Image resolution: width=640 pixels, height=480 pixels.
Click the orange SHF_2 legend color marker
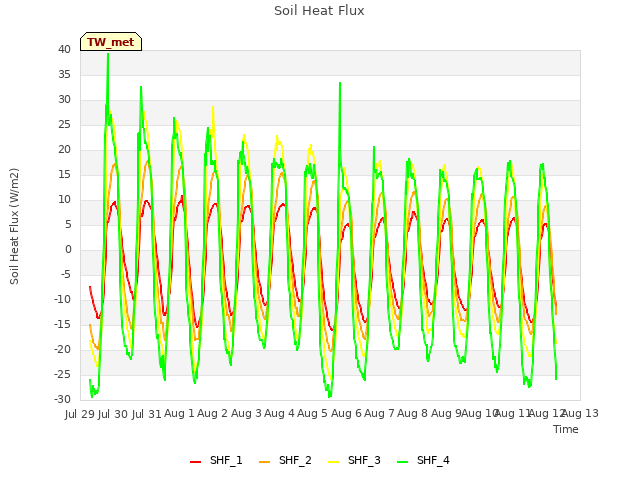(264, 462)
